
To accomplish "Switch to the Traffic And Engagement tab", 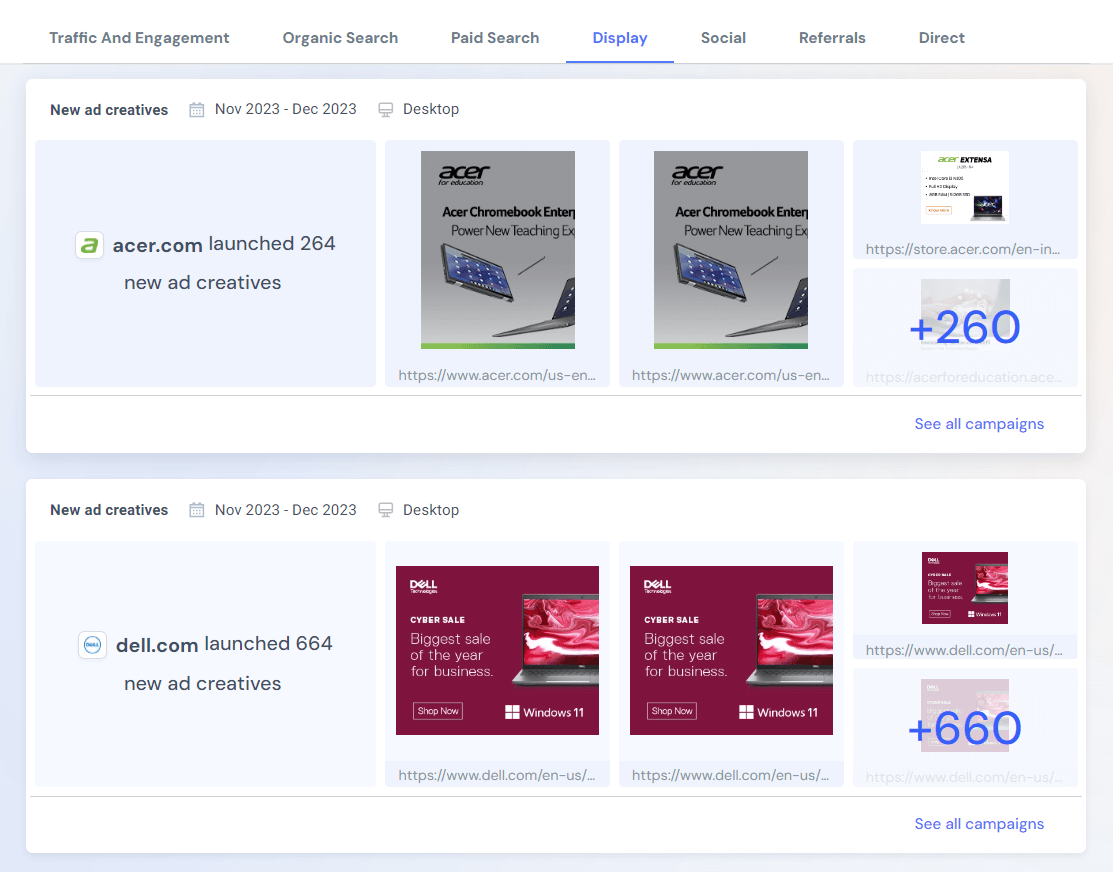I will click(139, 38).
